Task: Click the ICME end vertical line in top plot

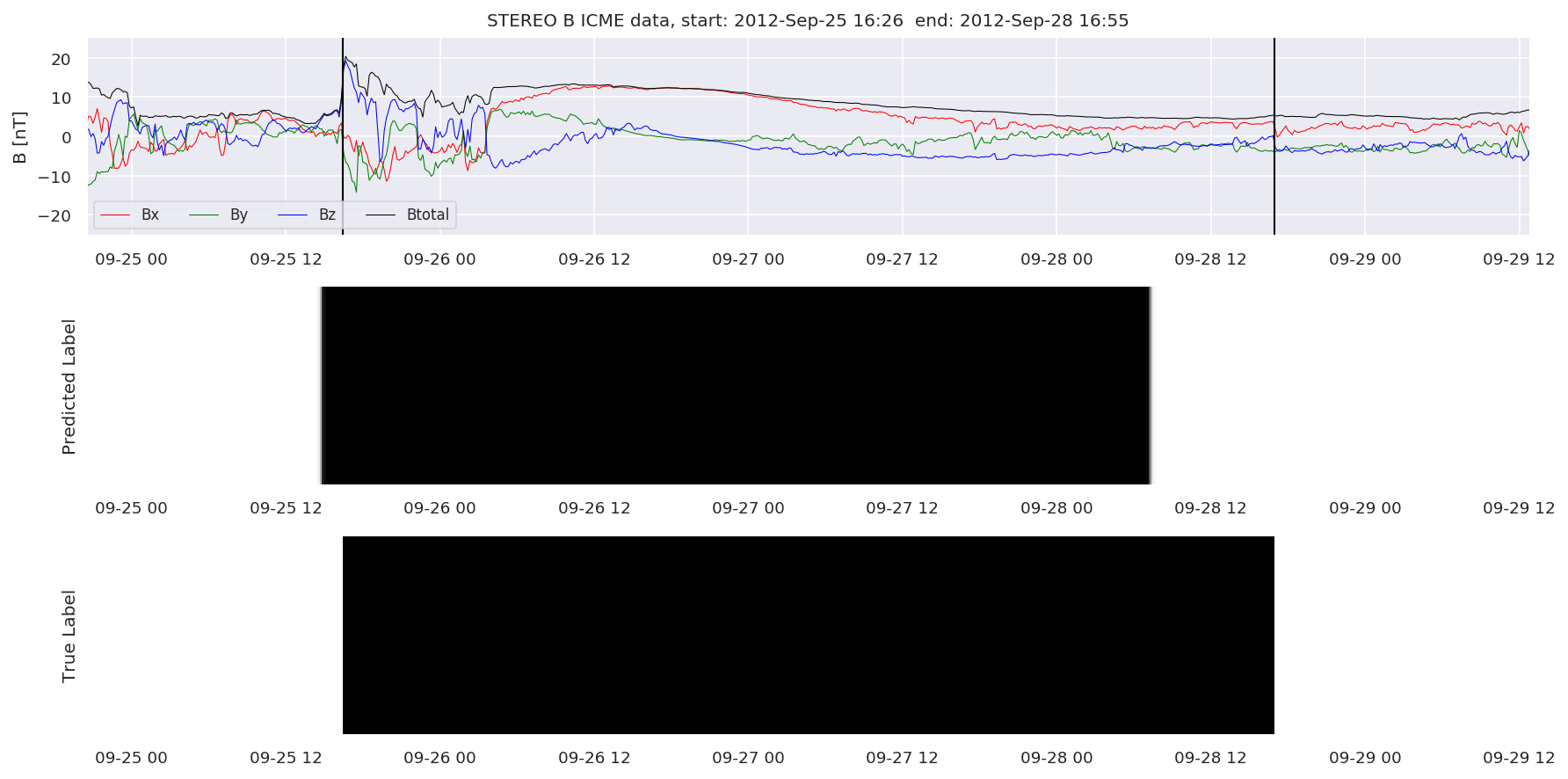Action: tap(1274, 136)
